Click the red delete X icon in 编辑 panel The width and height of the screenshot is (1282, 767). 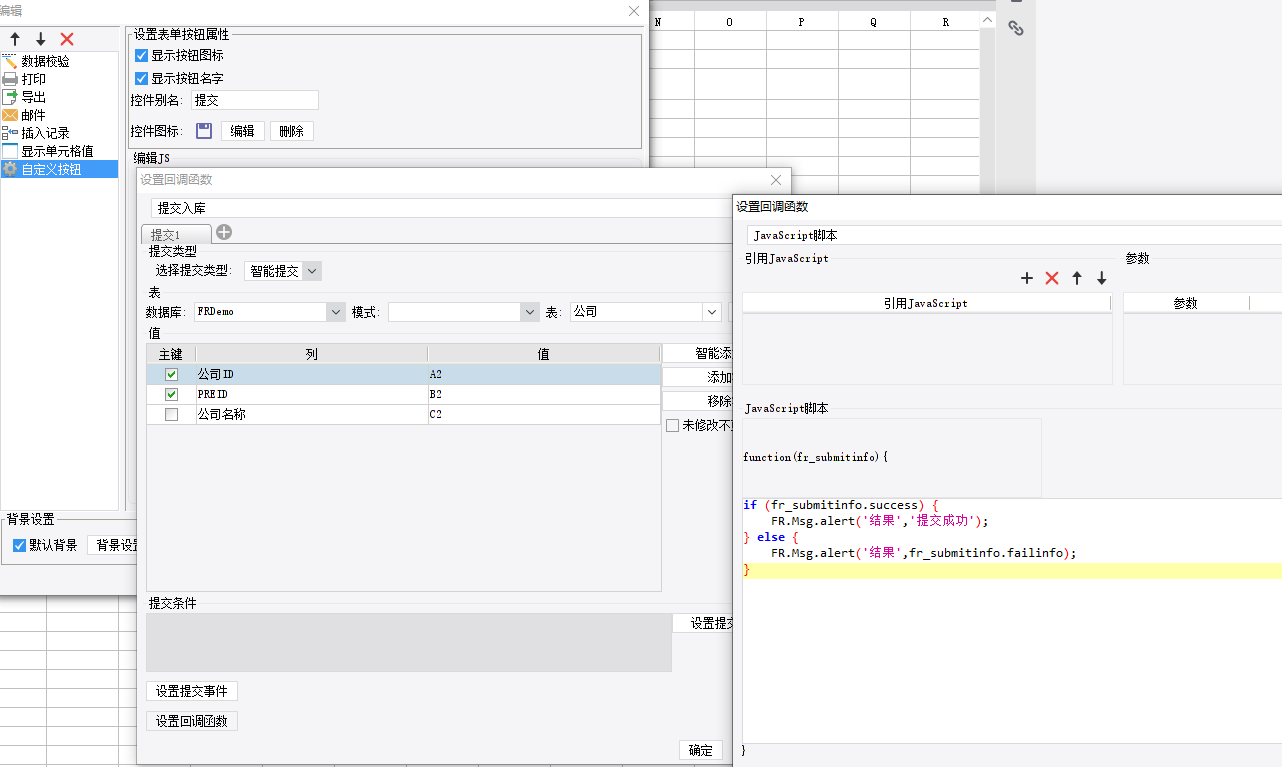(x=67, y=39)
